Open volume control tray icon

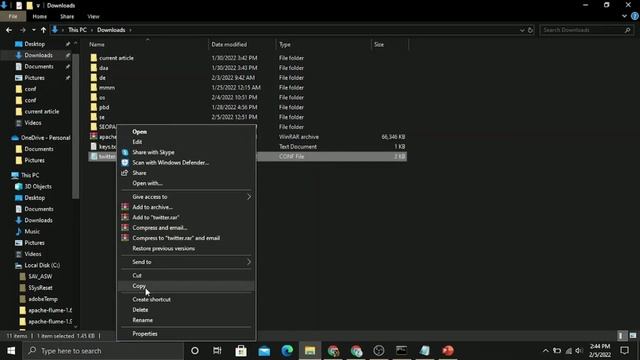579,351
